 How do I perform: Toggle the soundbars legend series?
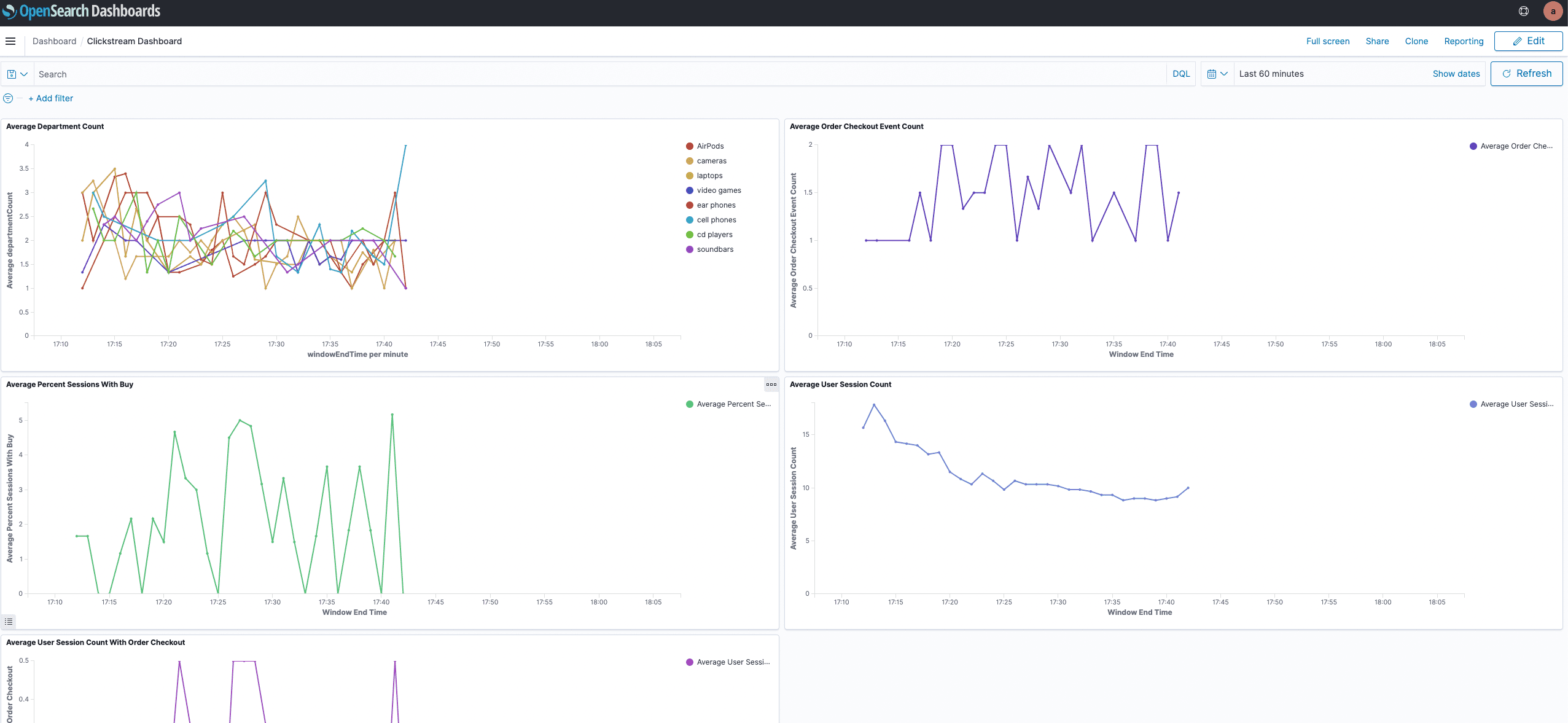tap(710, 249)
